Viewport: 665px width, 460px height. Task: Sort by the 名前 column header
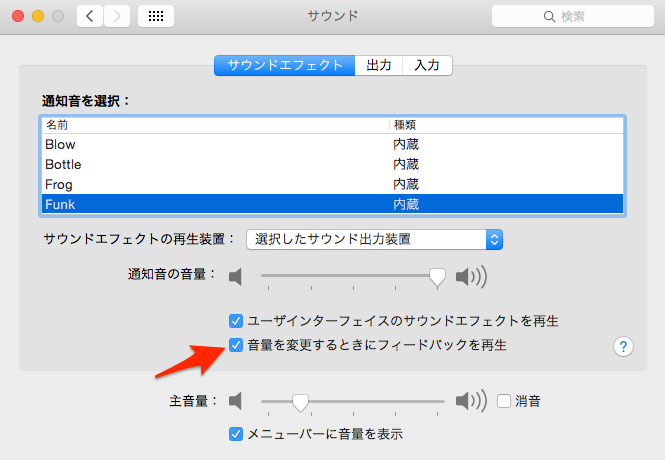coord(215,125)
